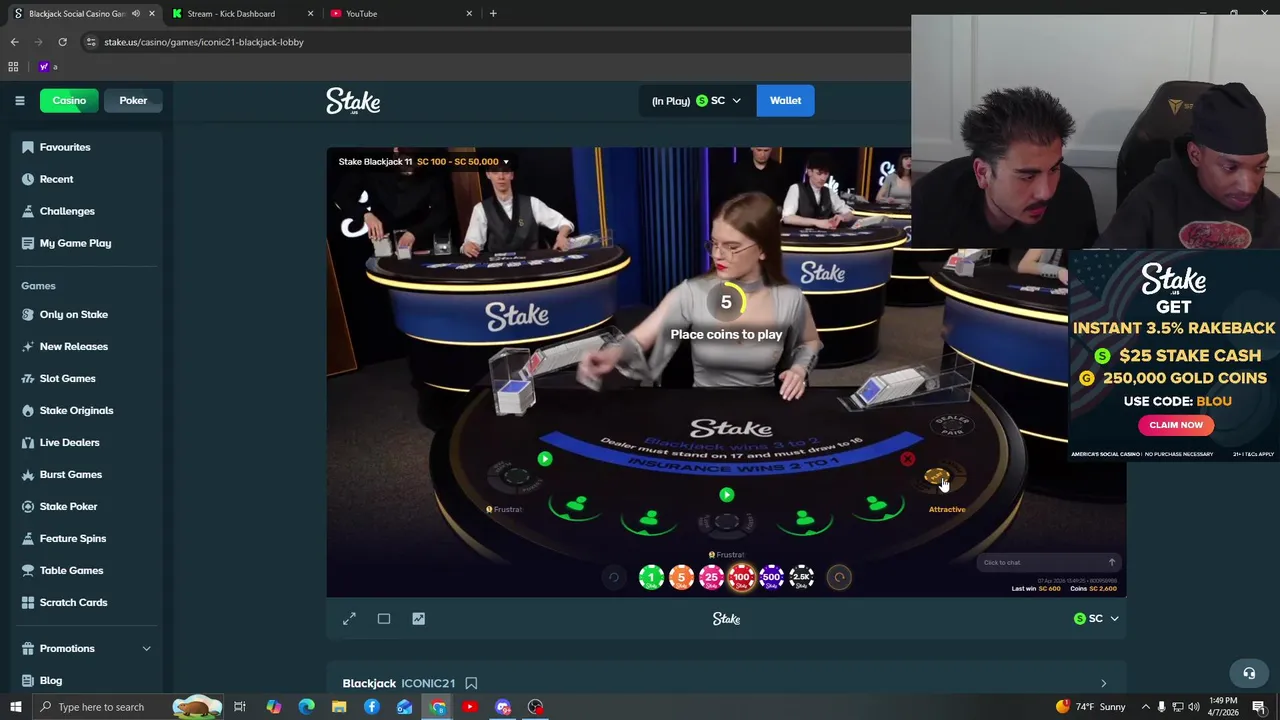
Task: Click the gold chip at Attractive's seat
Action: click(x=936, y=478)
